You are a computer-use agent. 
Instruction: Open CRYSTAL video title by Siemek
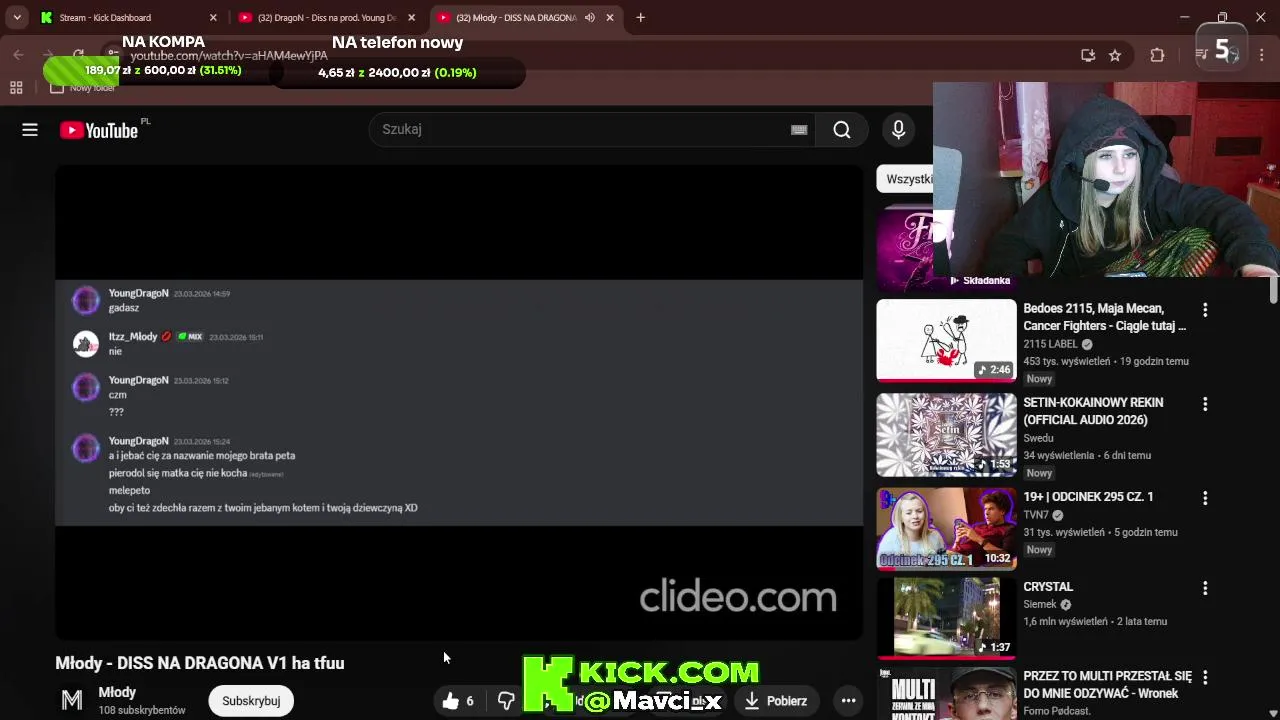coord(1048,587)
